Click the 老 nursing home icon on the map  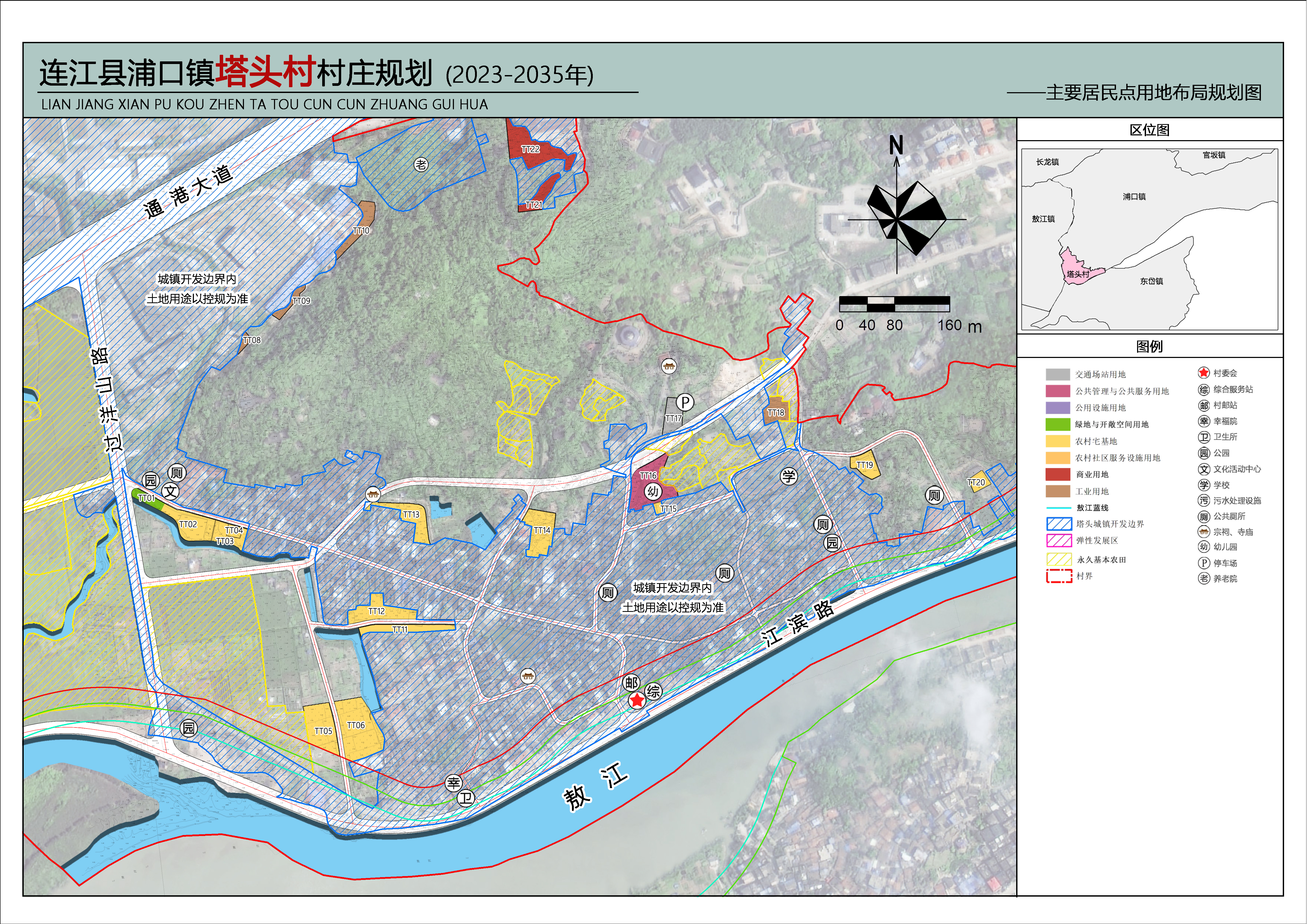click(421, 165)
